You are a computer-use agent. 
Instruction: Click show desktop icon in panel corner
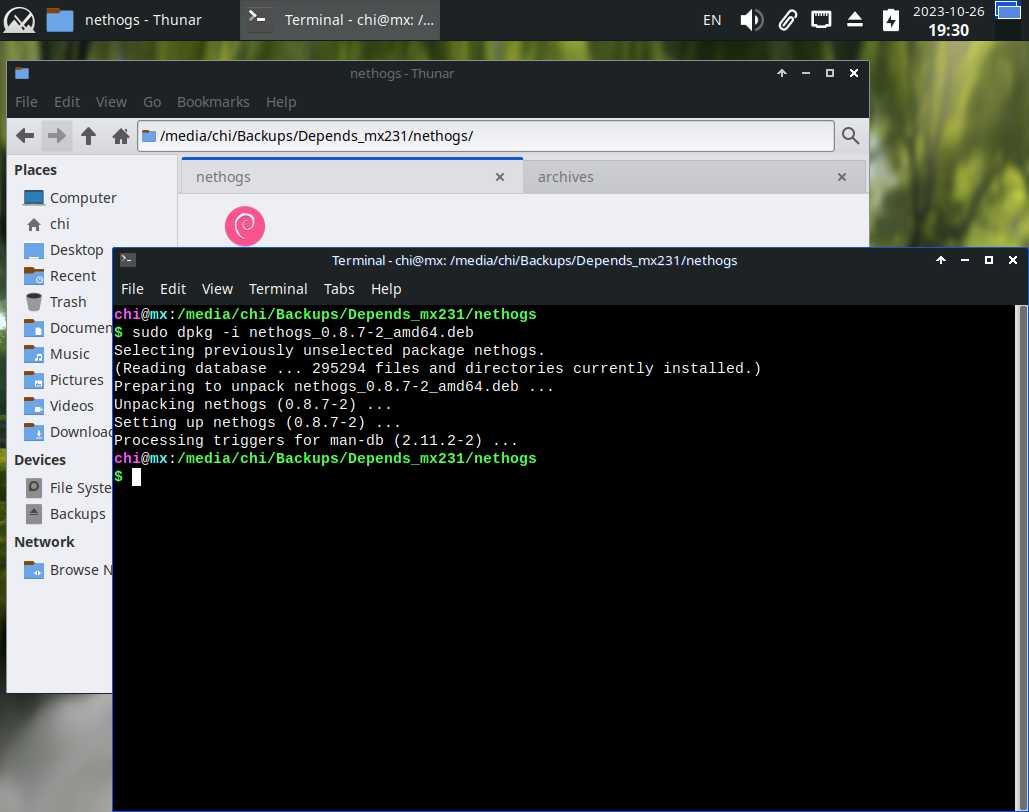(x=1007, y=10)
